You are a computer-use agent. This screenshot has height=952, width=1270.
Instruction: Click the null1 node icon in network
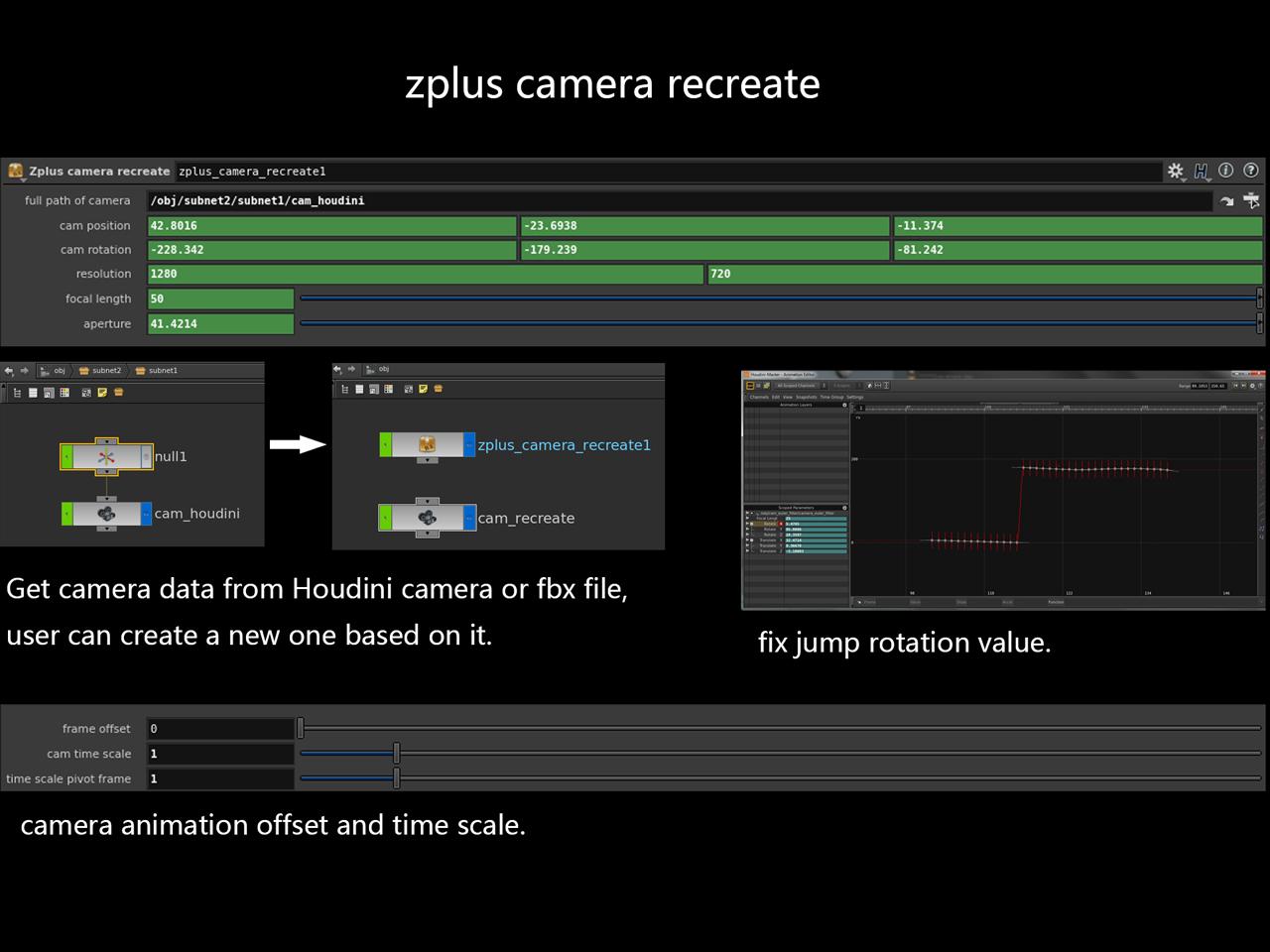coord(105,455)
